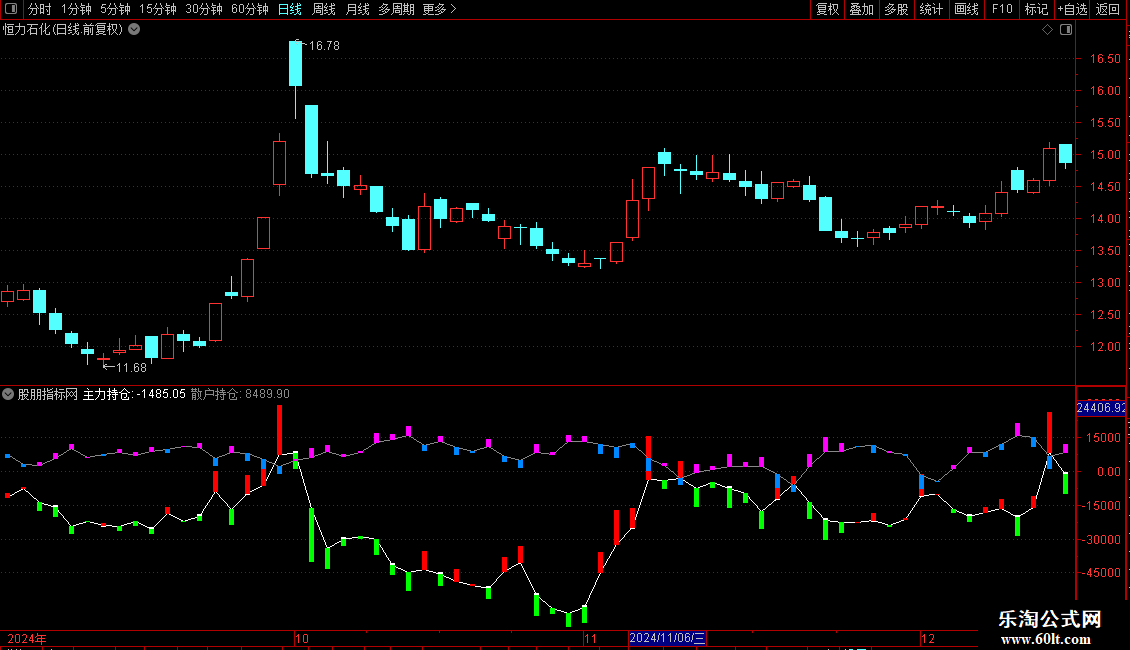Click the 10 month marker on axis
This screenshot has height=650, width=1130.
(x=302, y=638)
